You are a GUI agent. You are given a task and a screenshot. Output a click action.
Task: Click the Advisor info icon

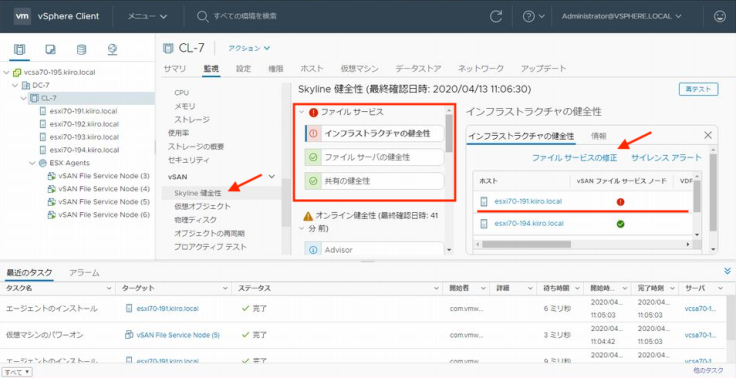314,250
